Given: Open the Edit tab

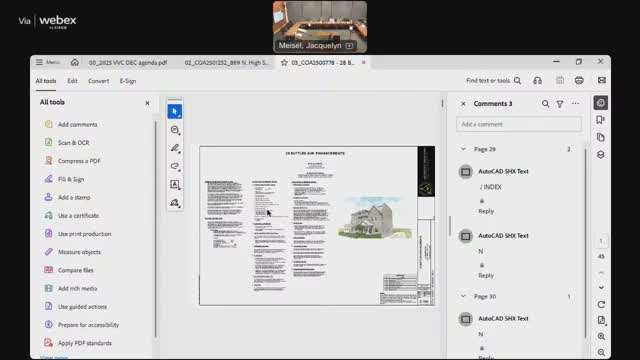Looking at the screenshot, I should pos(72,81).
